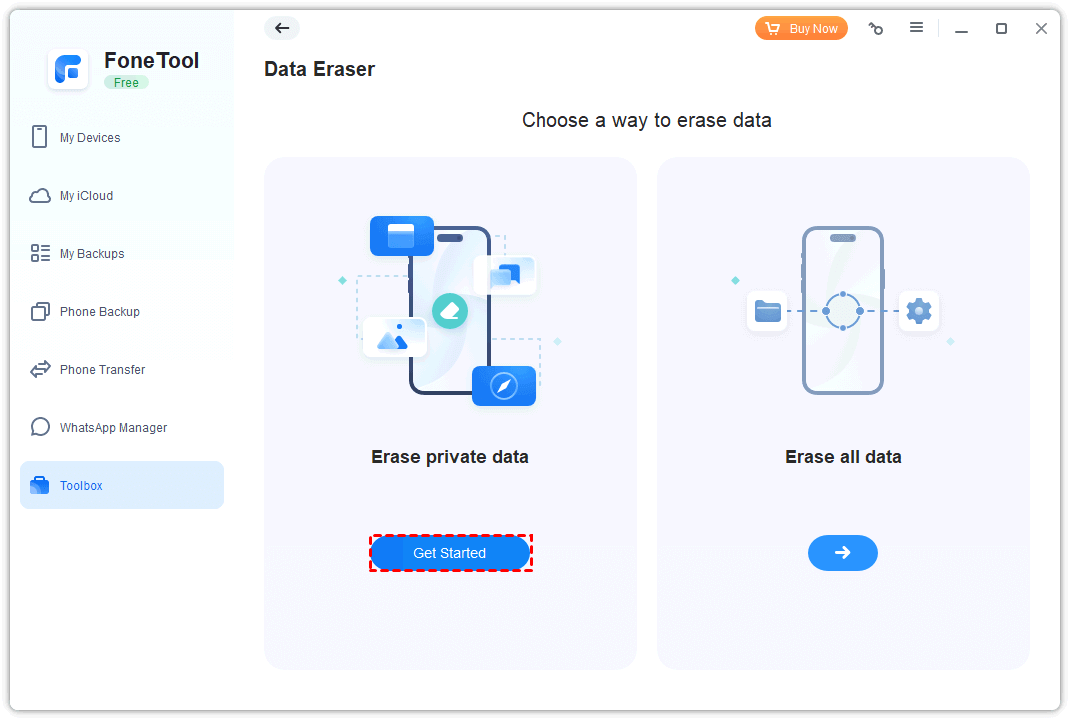The image size is (1070, 720).
Task: Click the back arrow button
Action: click(x=282, y=28)
